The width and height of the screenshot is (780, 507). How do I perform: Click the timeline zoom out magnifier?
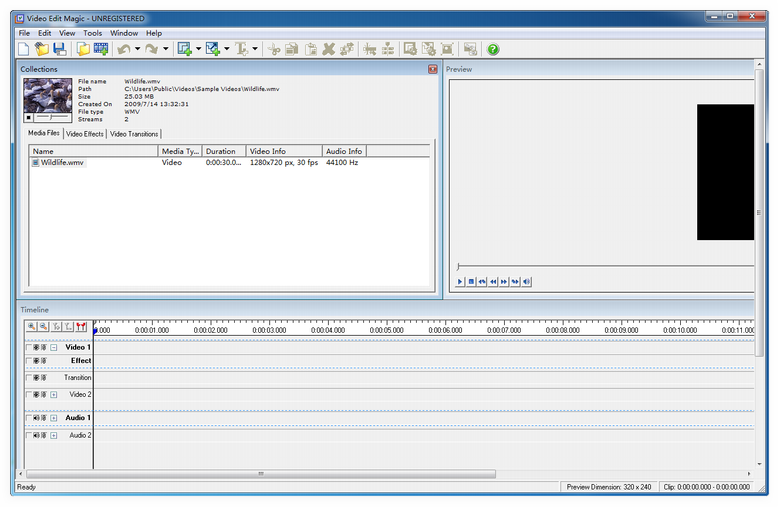[x=43, y=326]
